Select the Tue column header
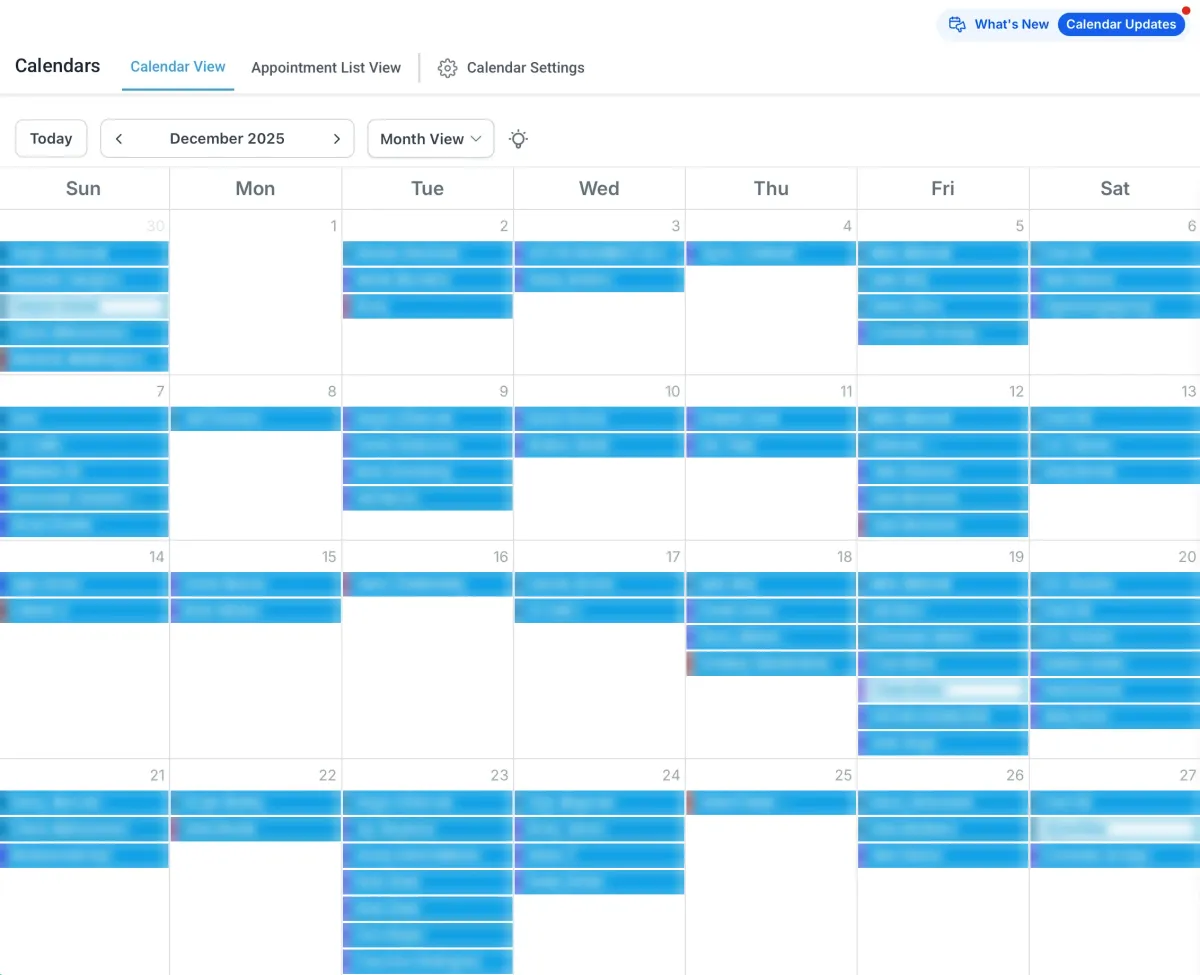 (427, 188)
